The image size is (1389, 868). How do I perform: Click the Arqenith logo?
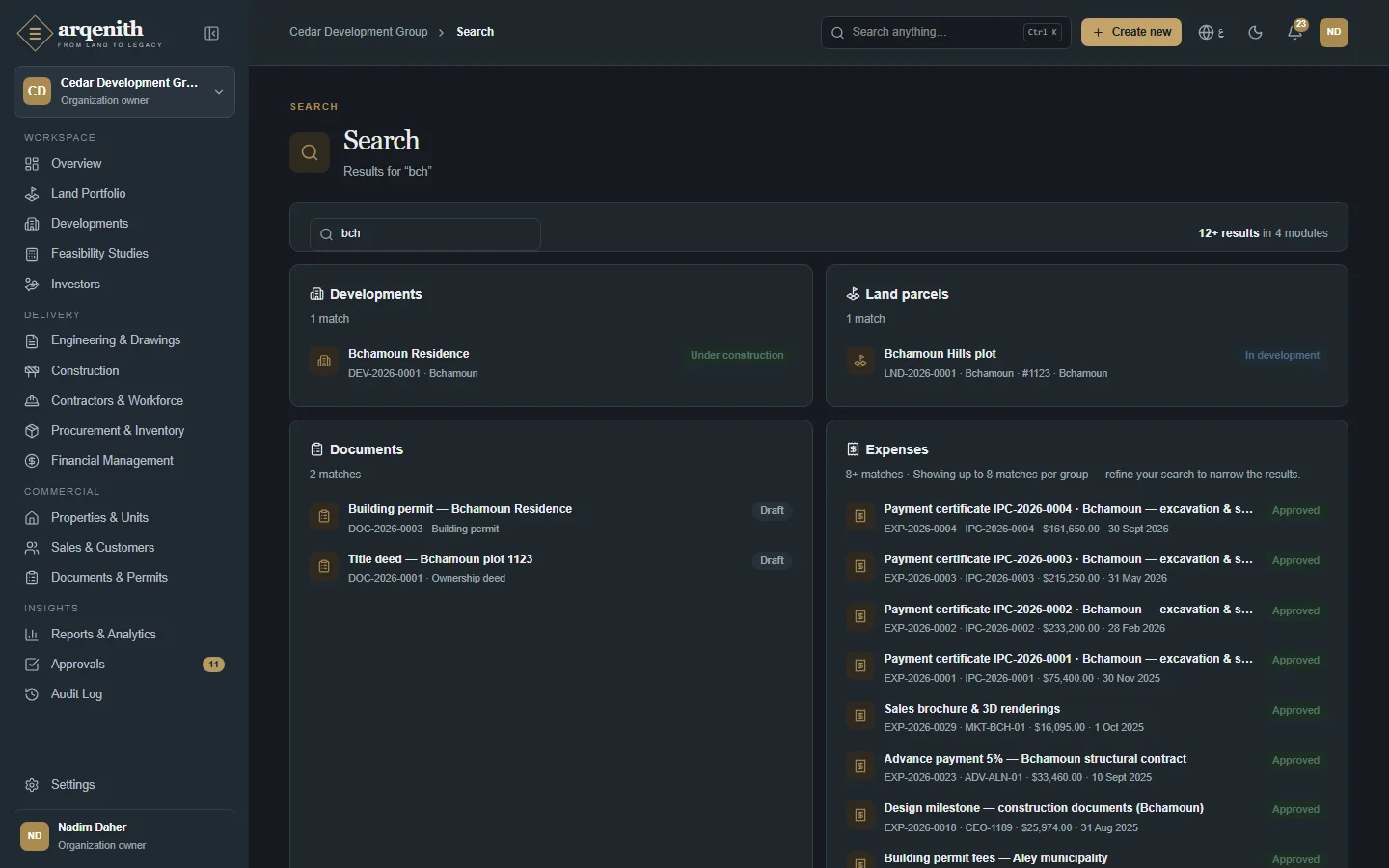coord(90,33)
